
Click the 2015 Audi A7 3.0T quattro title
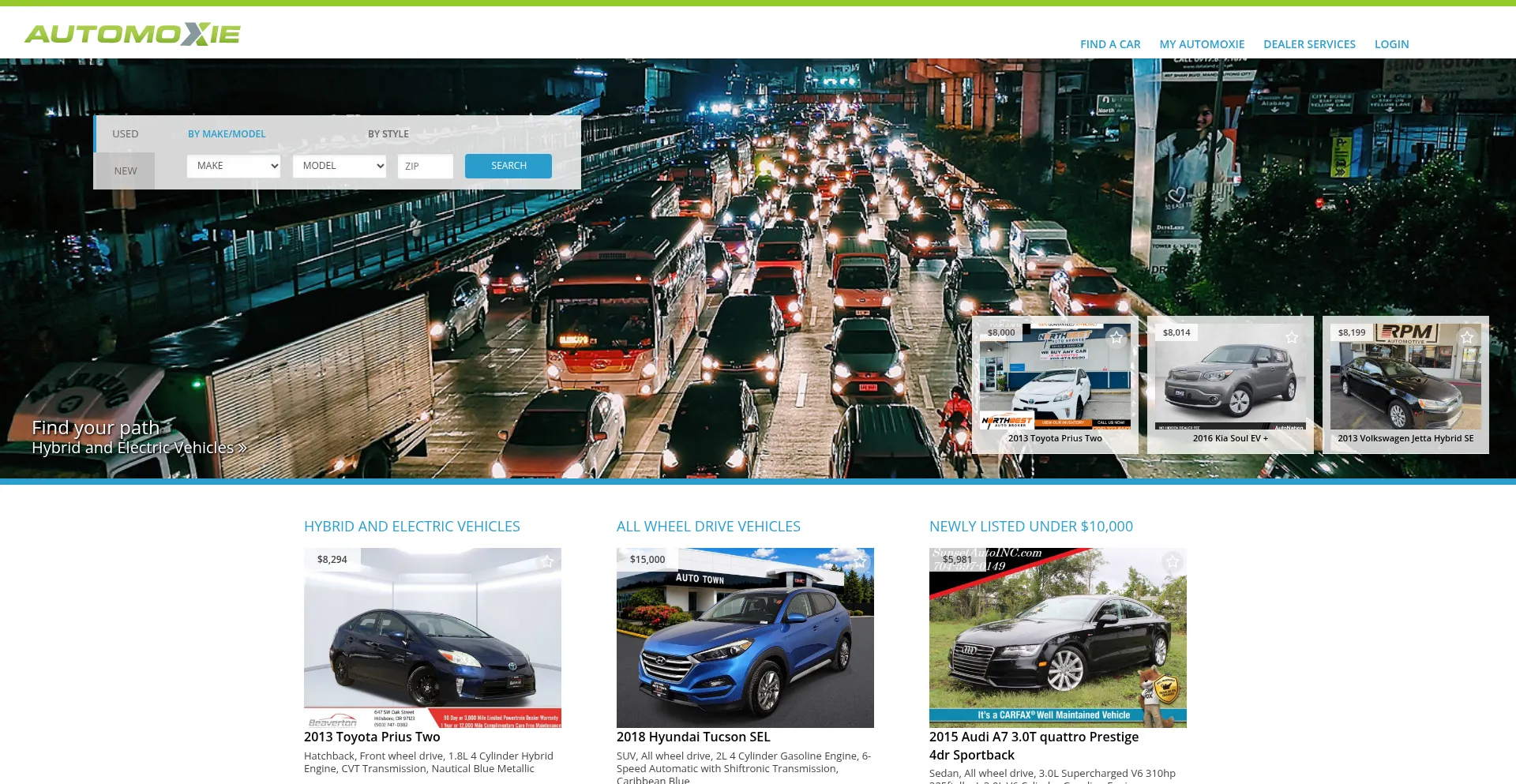coord(1034,745)
